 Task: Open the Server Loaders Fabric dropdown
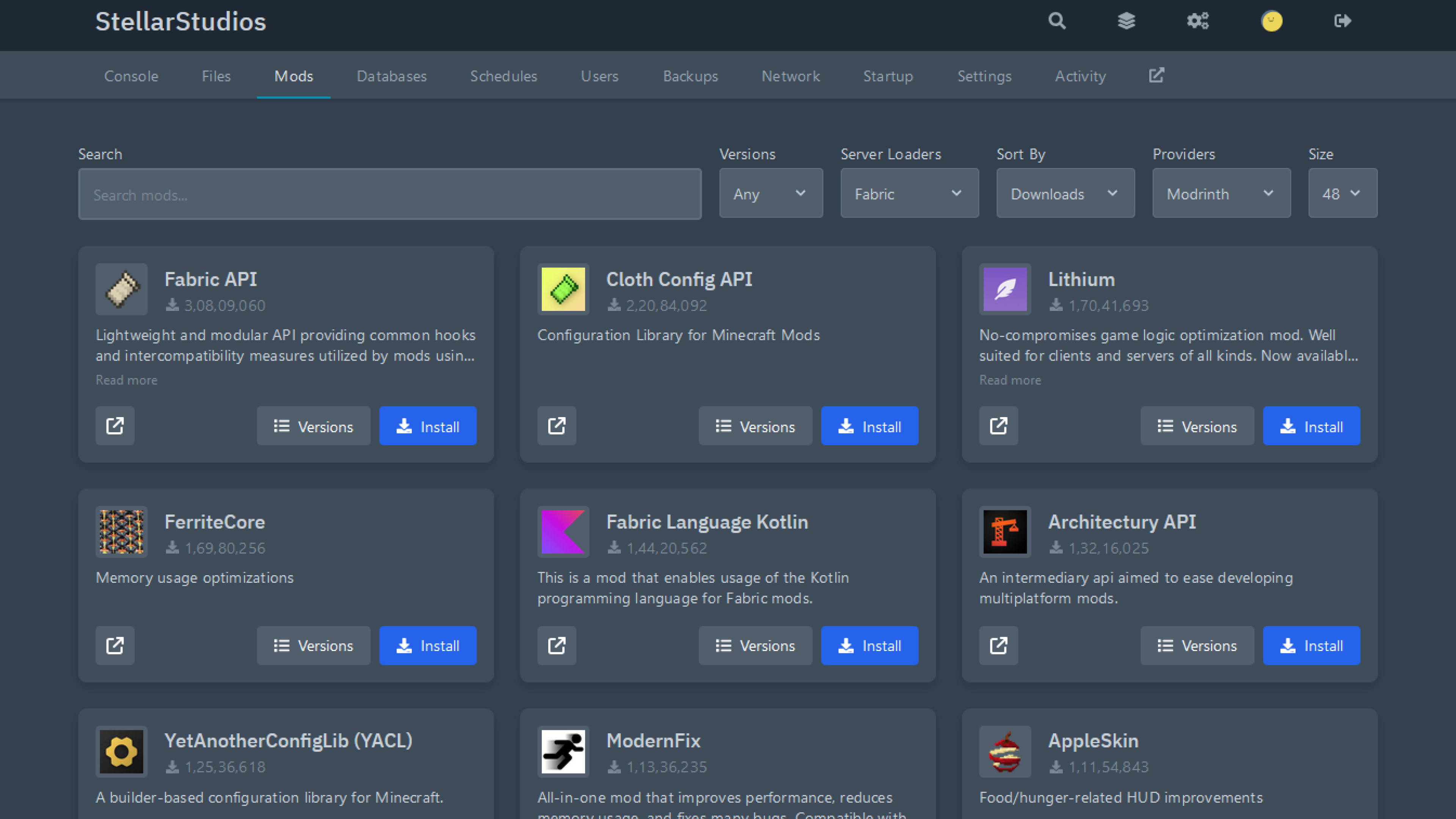[x=909, y=193]
